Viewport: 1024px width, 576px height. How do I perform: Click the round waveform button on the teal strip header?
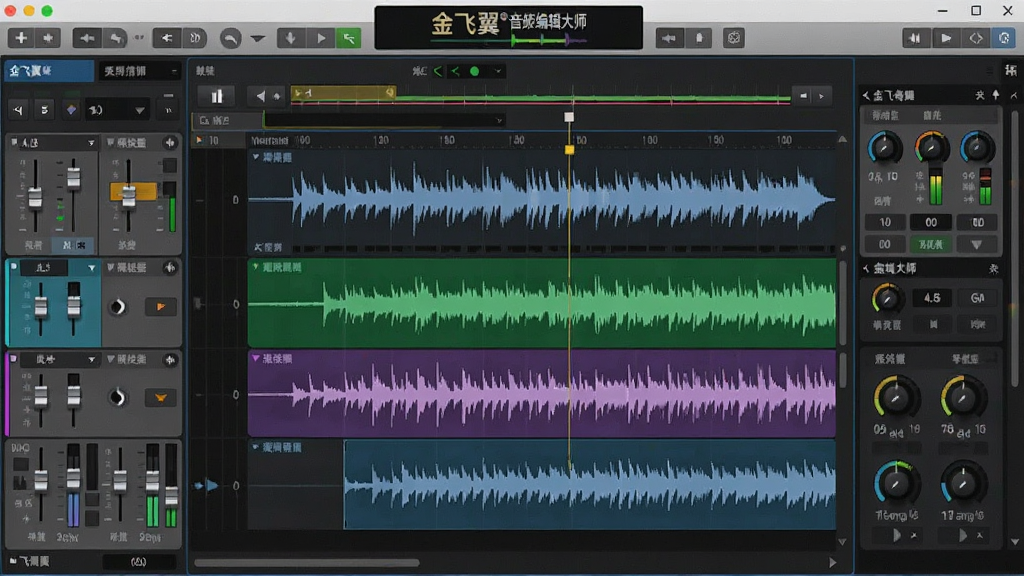[x=170, y=267]
